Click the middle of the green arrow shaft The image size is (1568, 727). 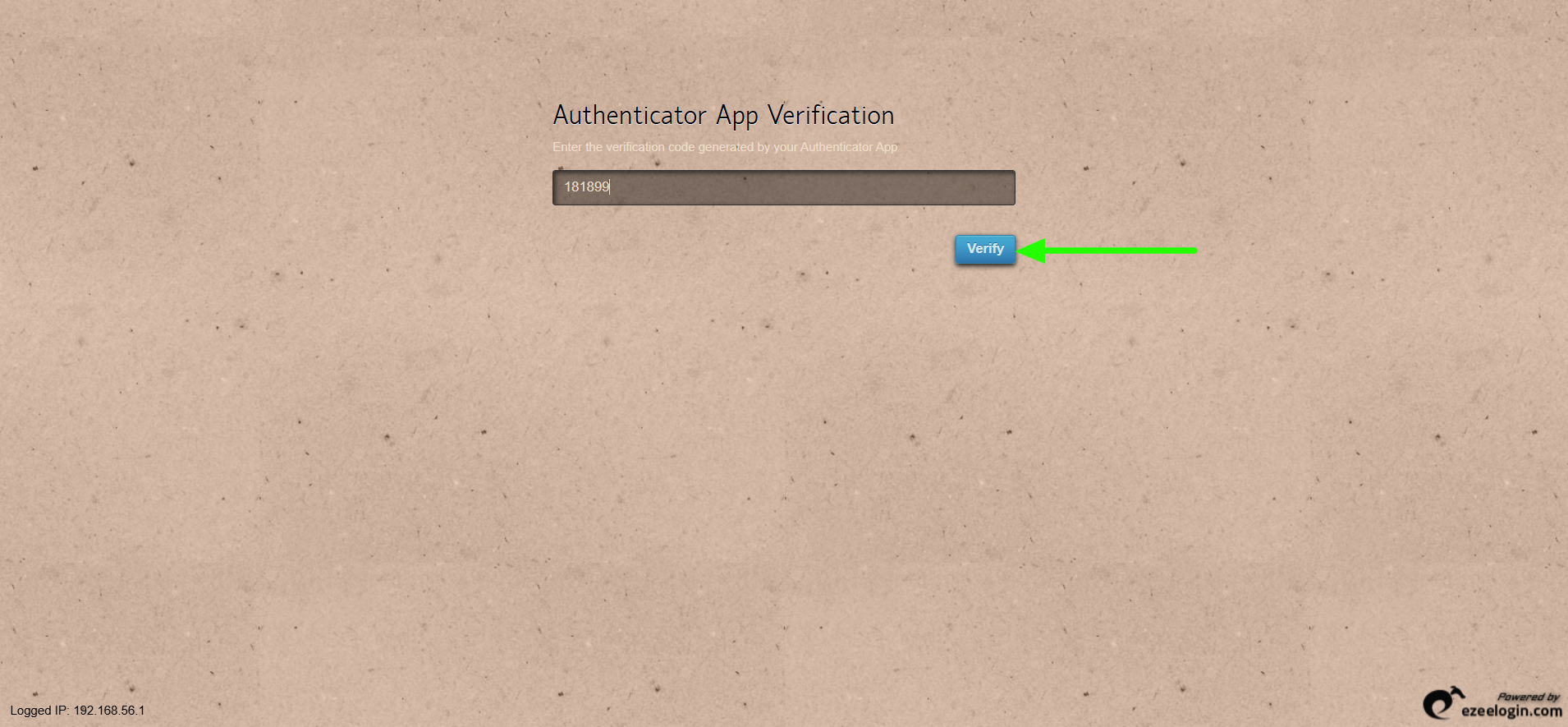[1121, 251]
